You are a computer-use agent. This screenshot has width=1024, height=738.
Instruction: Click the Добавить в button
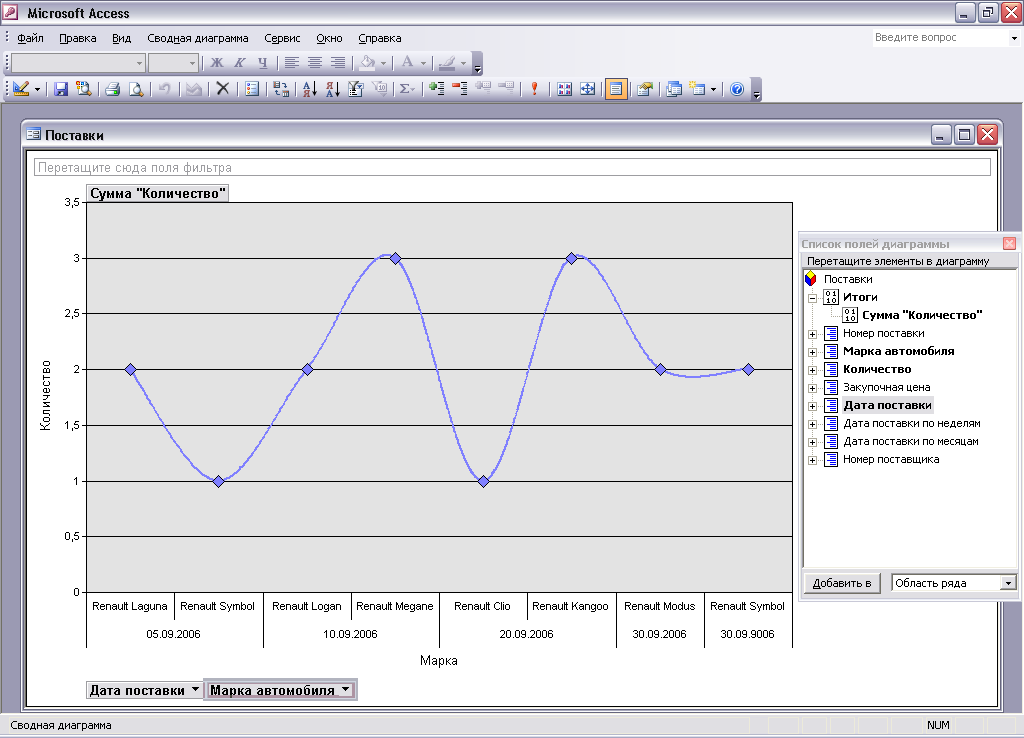[x=842, y=583]
